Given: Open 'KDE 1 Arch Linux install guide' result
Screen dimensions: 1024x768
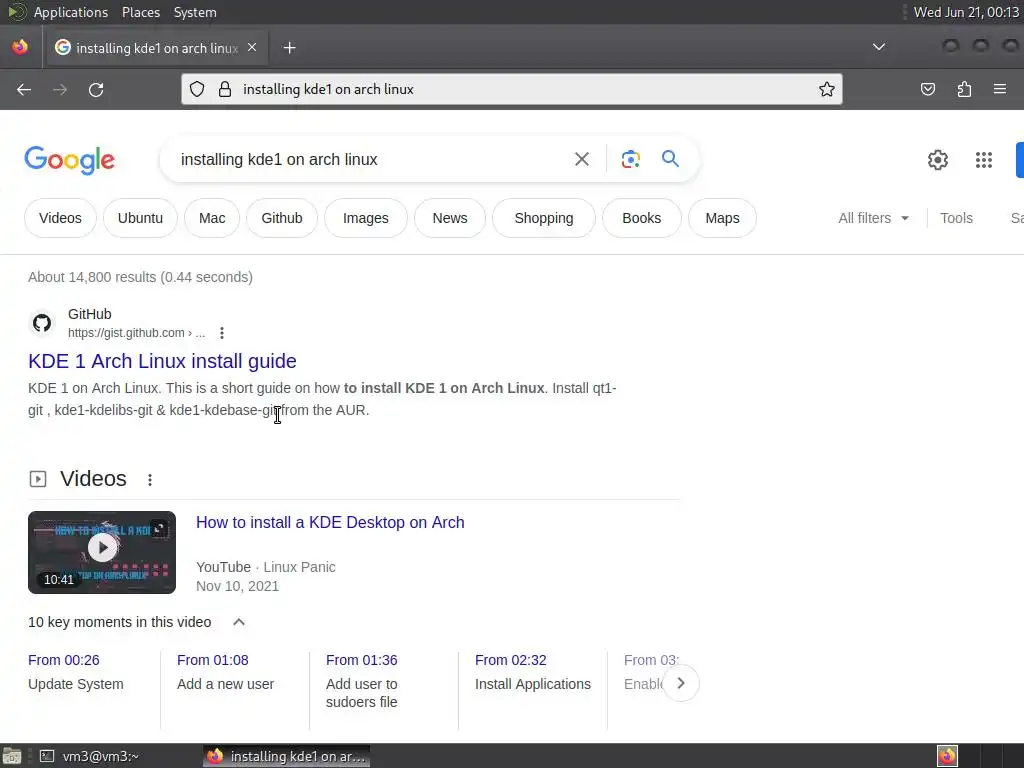Looking at the screenshot, I should (x=162, y=361).
